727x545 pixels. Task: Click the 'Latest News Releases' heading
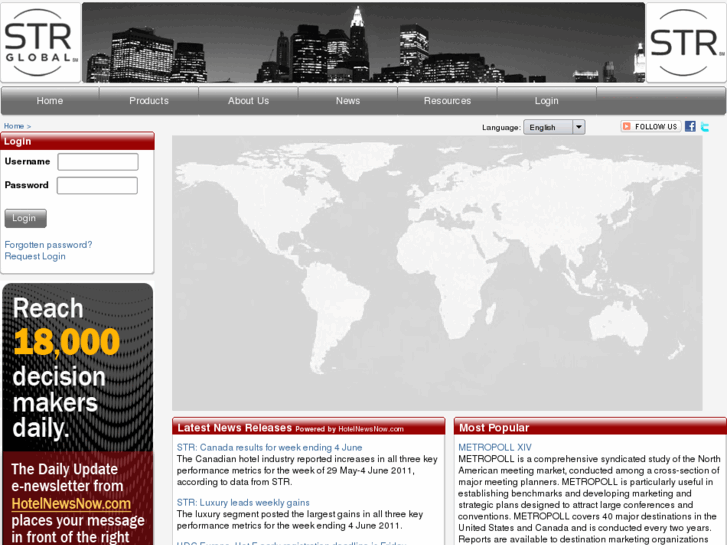click(234, 428)
